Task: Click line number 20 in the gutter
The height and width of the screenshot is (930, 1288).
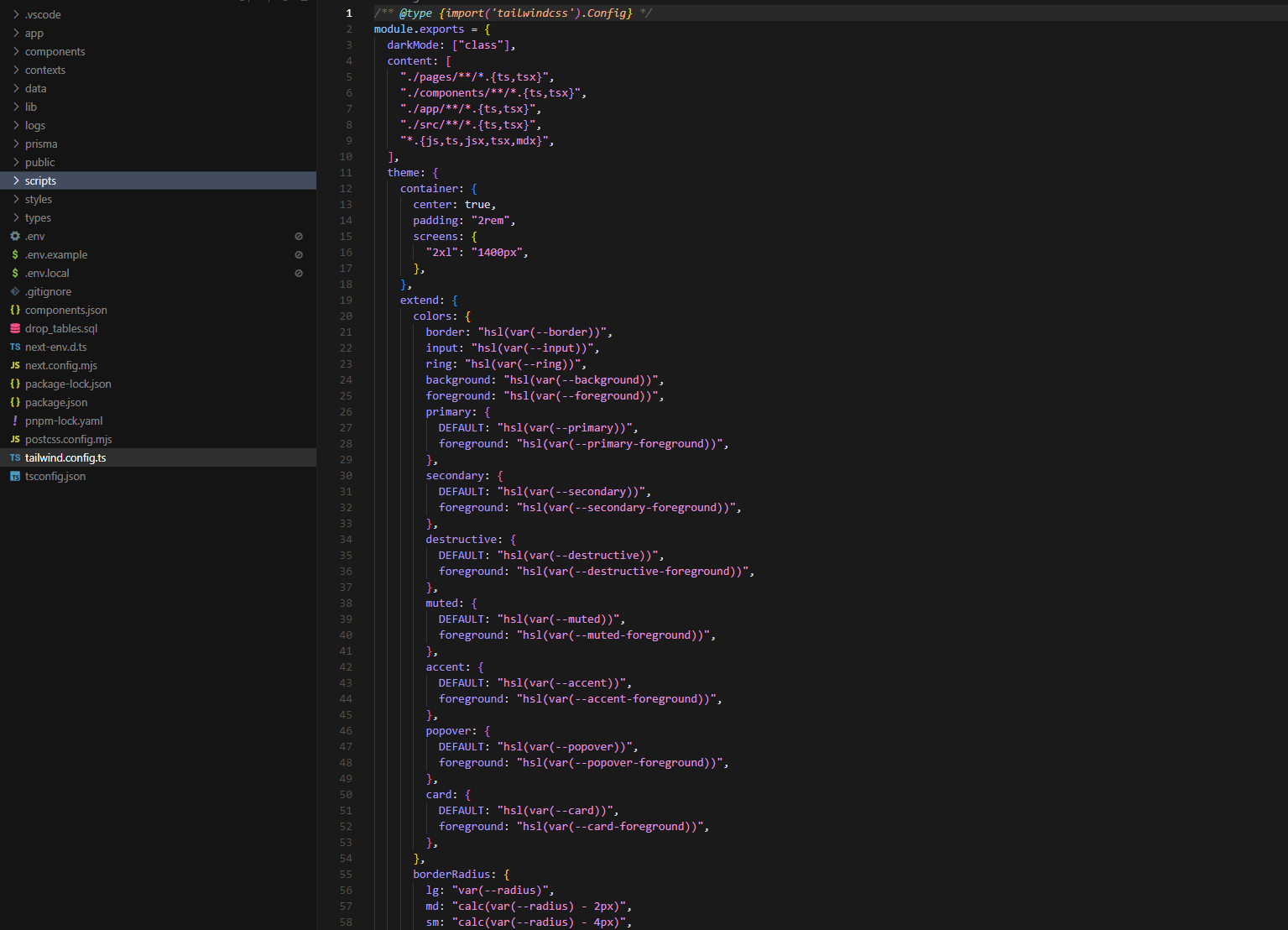Action: tap(346, 316)
